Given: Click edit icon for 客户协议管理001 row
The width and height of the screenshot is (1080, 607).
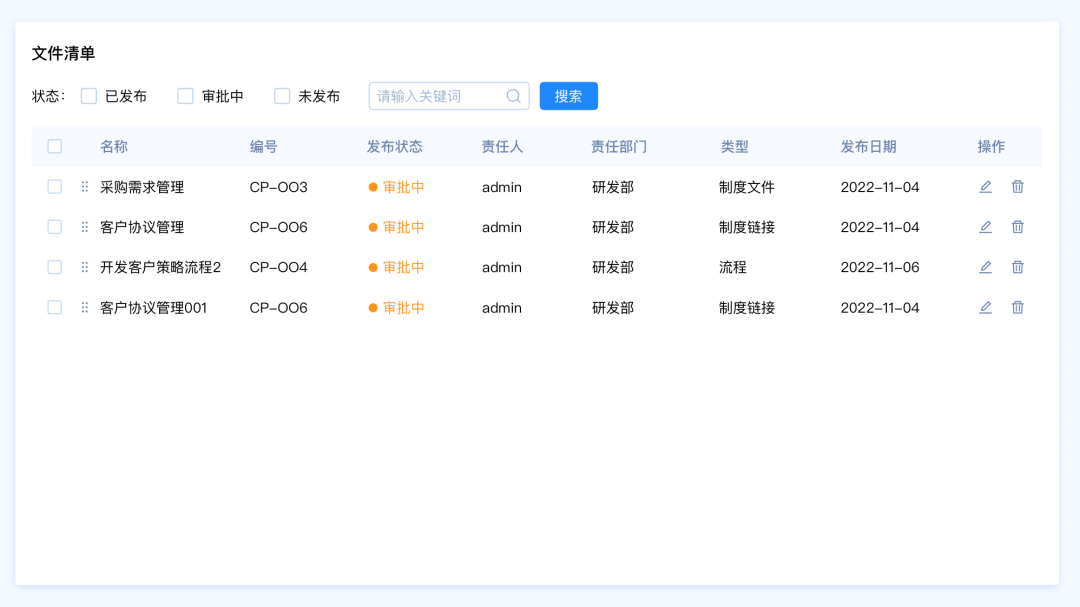Looking at the screenshot, I should coord(985,307).
